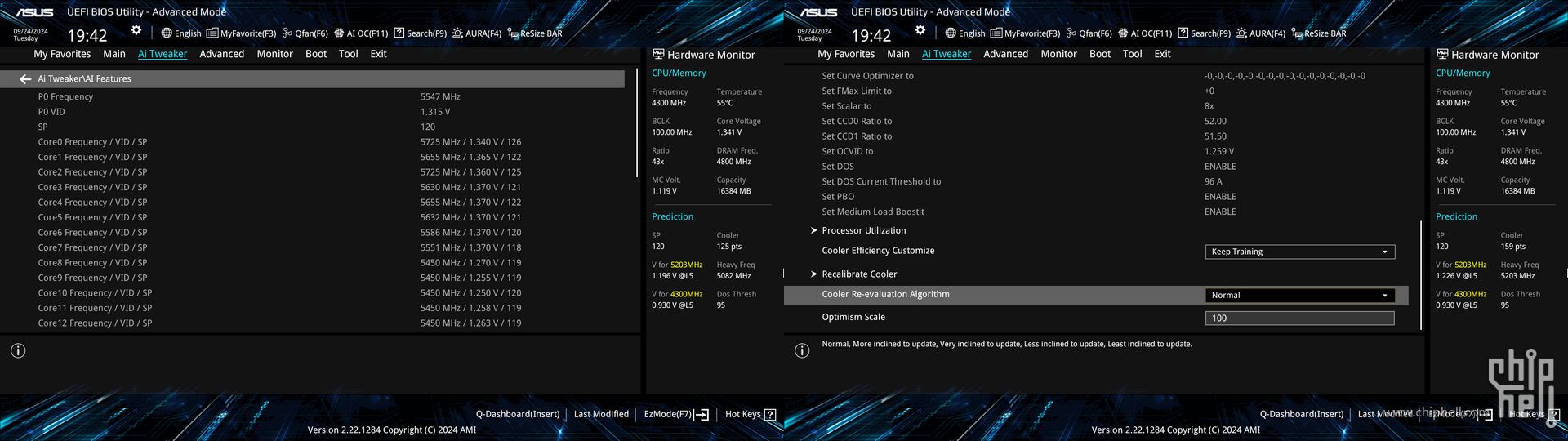
Task: Click Last Modified in left BIOS screen
Action: pyautogui.click(x=601, y=414)
